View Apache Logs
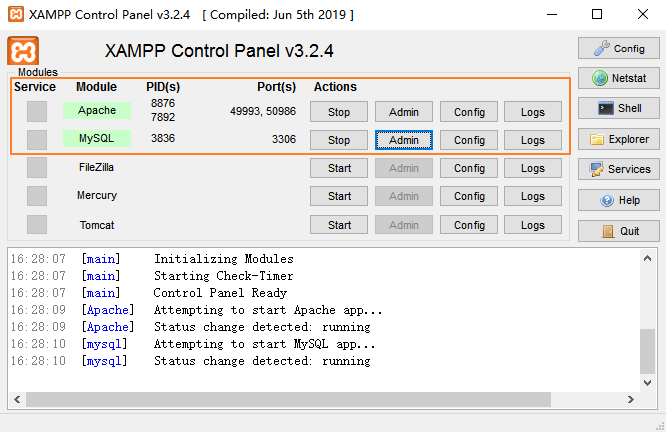This screenshot has height=432, width=666. point(533,112)
